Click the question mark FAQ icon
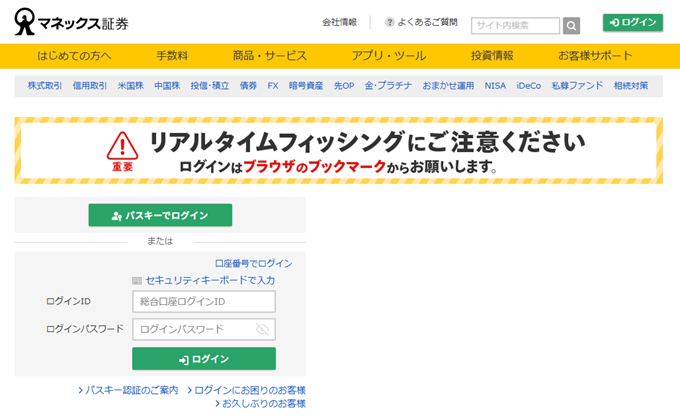This screenshot has height=418, width=680. (x=389, y=22)
